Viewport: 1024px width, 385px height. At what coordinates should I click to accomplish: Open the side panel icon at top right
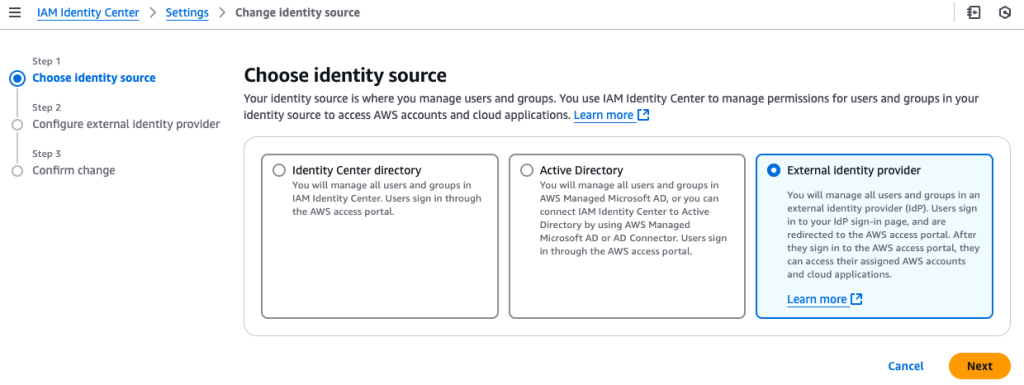[974, 12]
